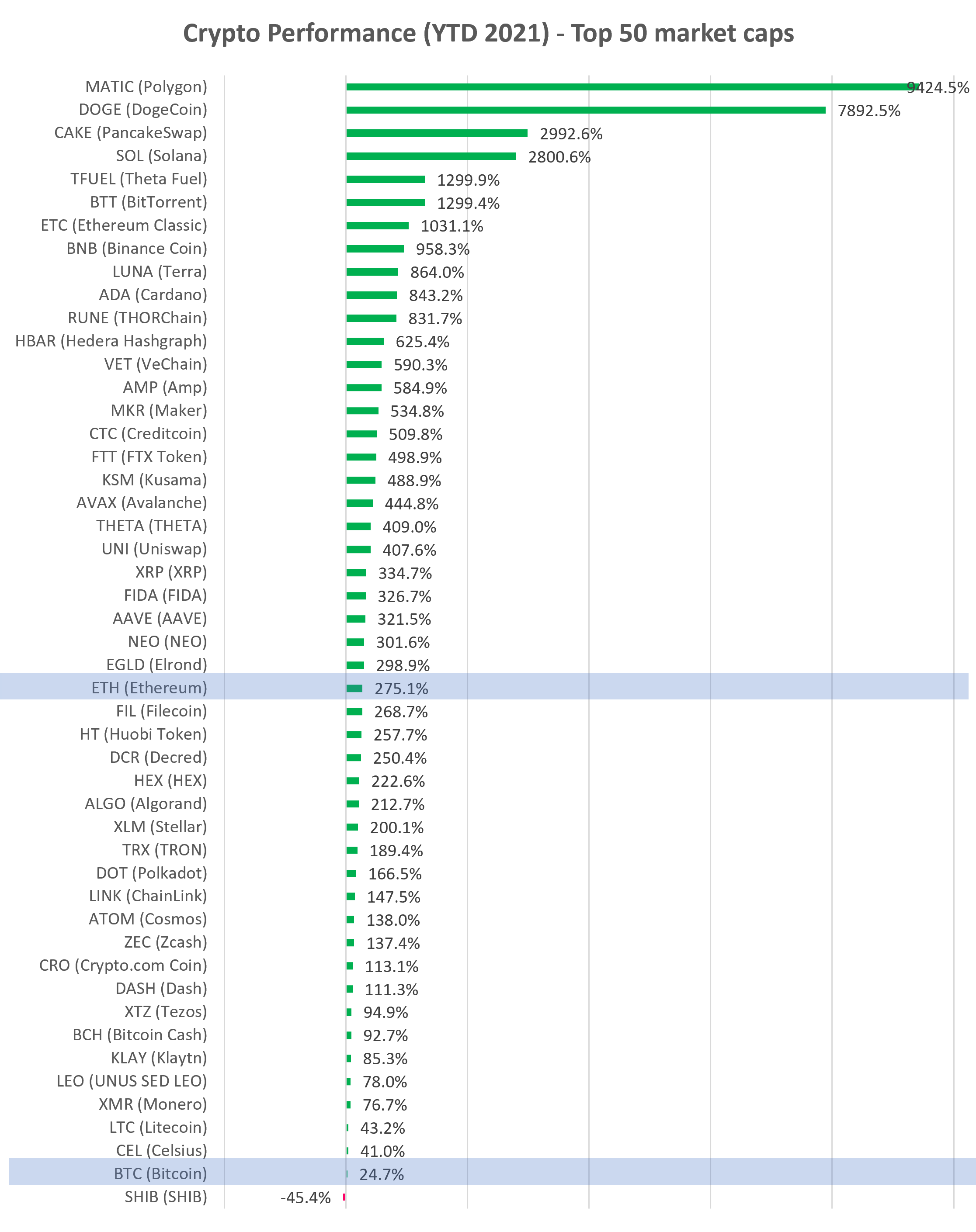Screen dimensions: 976x1232
Task: Click the XRP (XRP) label
Action: pos(171,572)
